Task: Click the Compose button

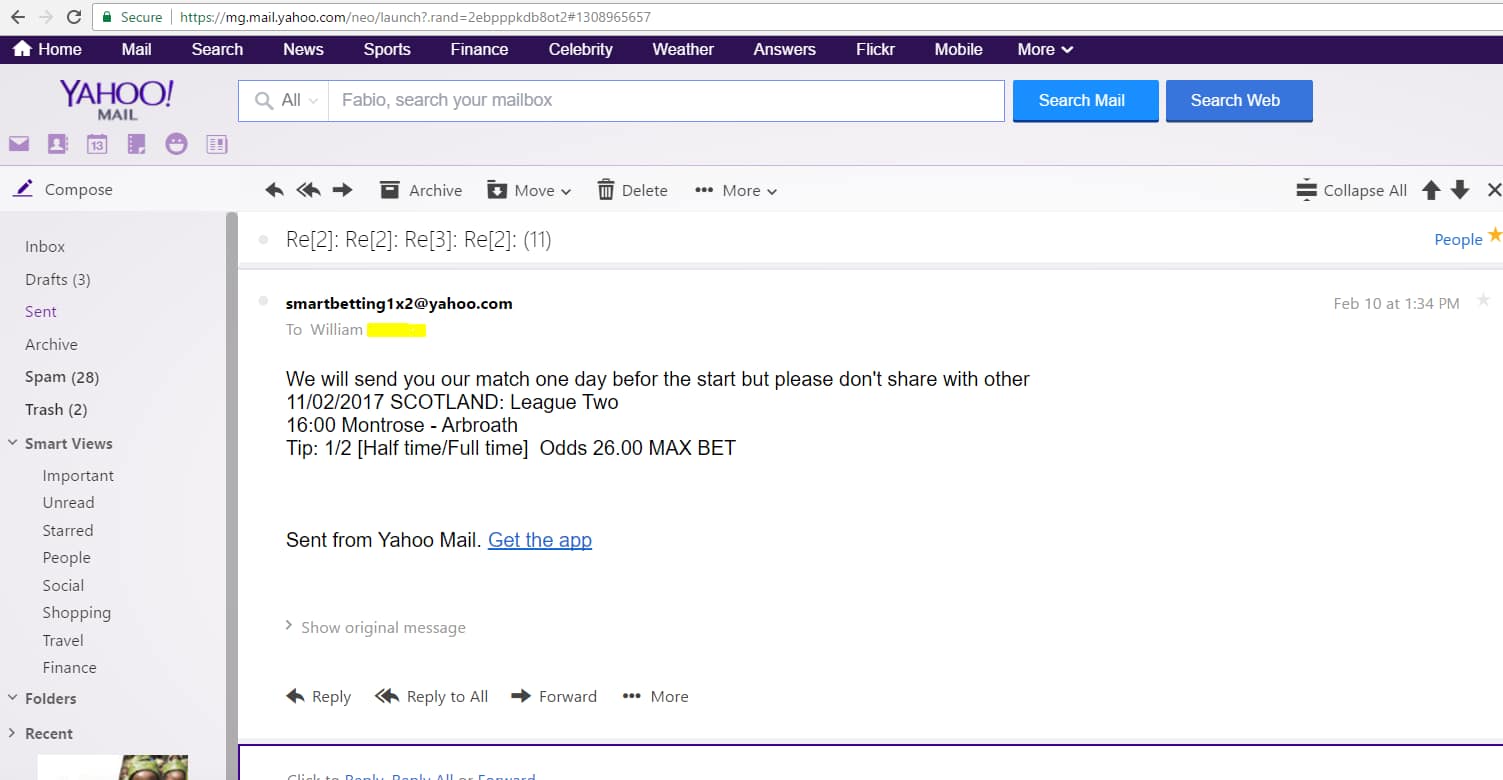Action: click(66, 189)
